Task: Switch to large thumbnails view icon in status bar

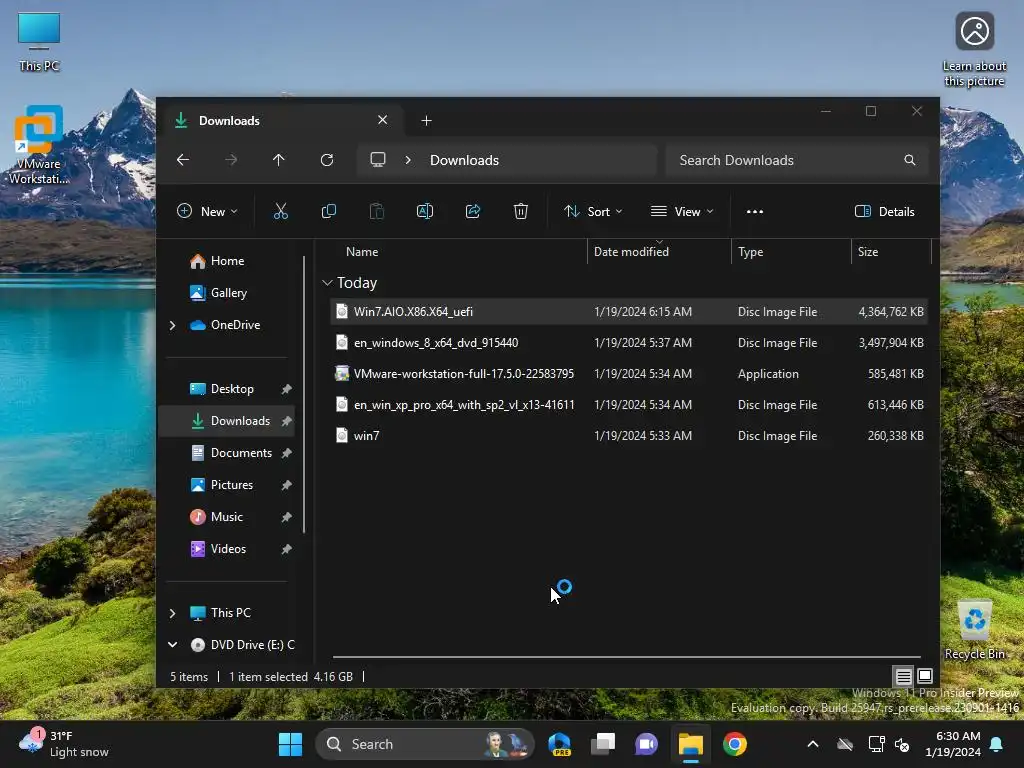Action: coord(925,677)
